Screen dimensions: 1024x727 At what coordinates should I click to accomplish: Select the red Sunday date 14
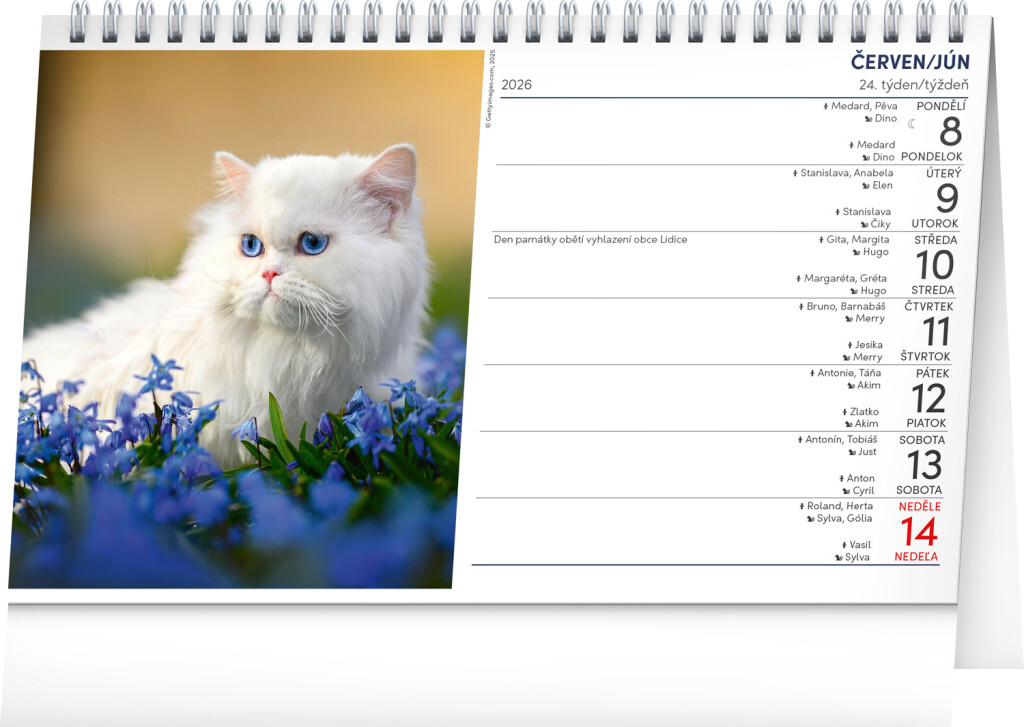[x=918, y=532]
